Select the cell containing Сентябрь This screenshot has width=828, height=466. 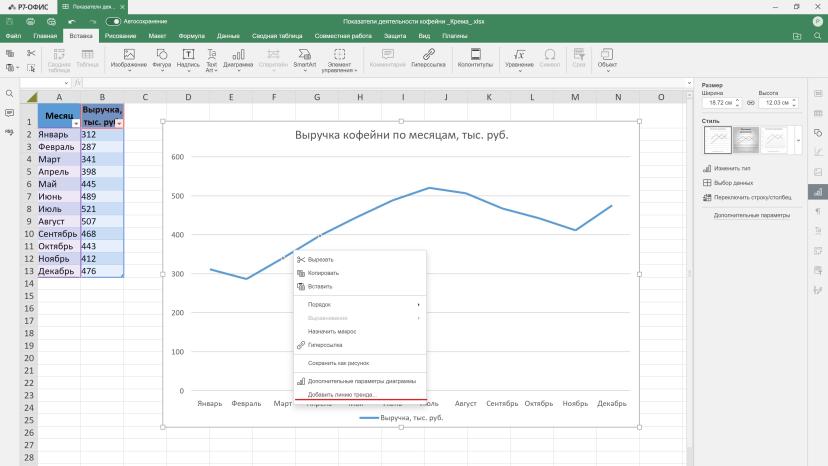click(x=59, y=234)
